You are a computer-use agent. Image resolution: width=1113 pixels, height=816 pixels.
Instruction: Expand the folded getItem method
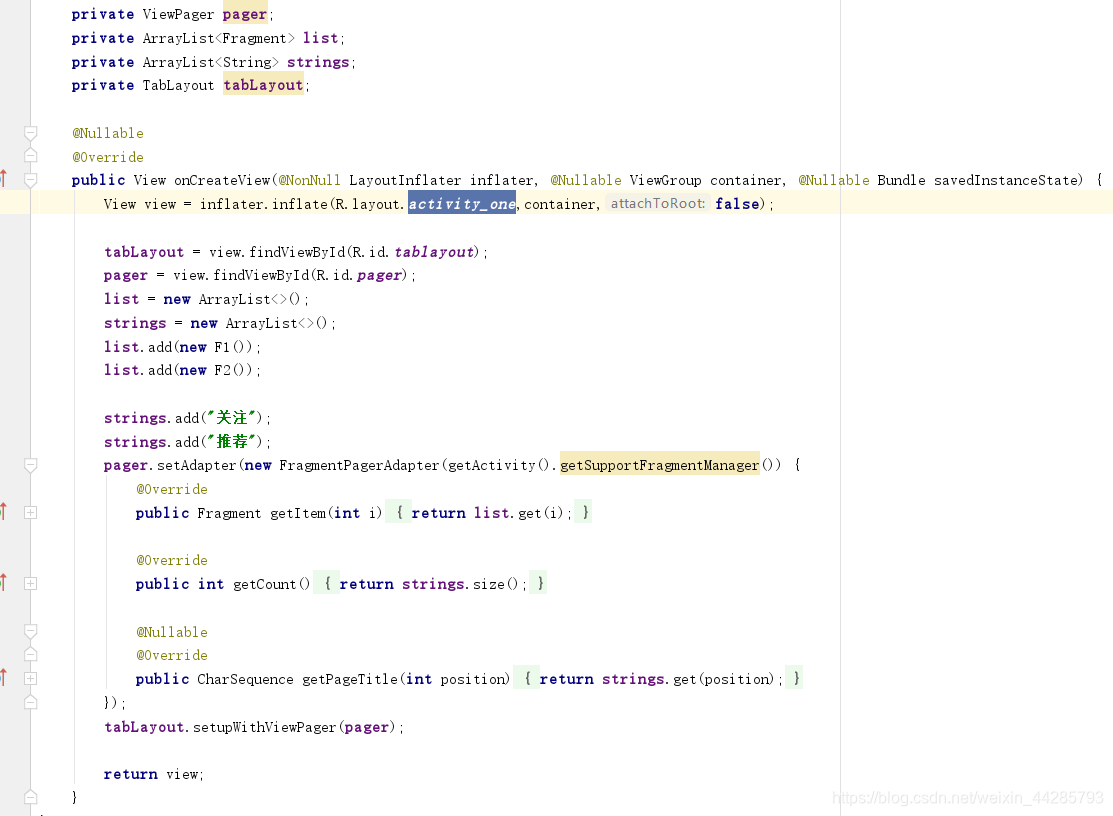[x=31, y=512]
